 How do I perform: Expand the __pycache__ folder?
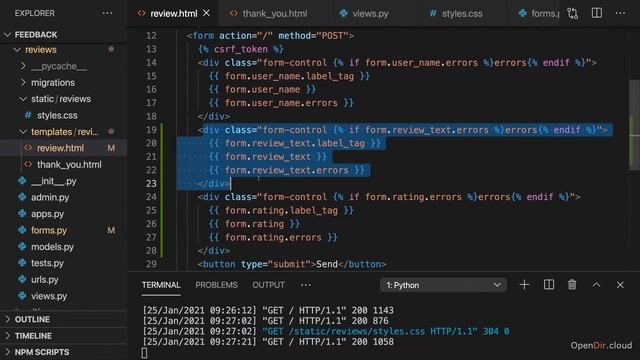[x=23, y=66]
